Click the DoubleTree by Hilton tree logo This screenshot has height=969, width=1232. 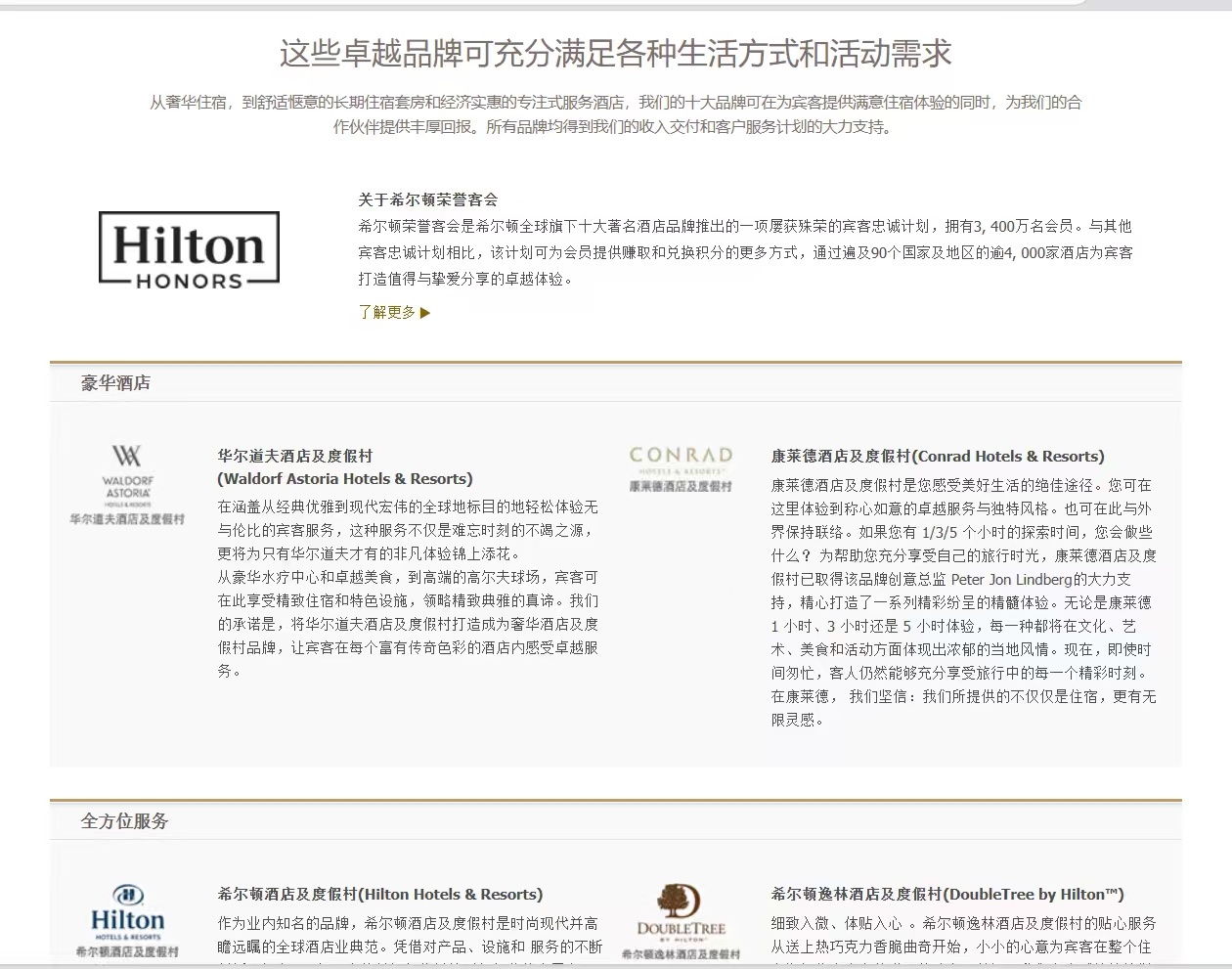[x=681, y=913]
